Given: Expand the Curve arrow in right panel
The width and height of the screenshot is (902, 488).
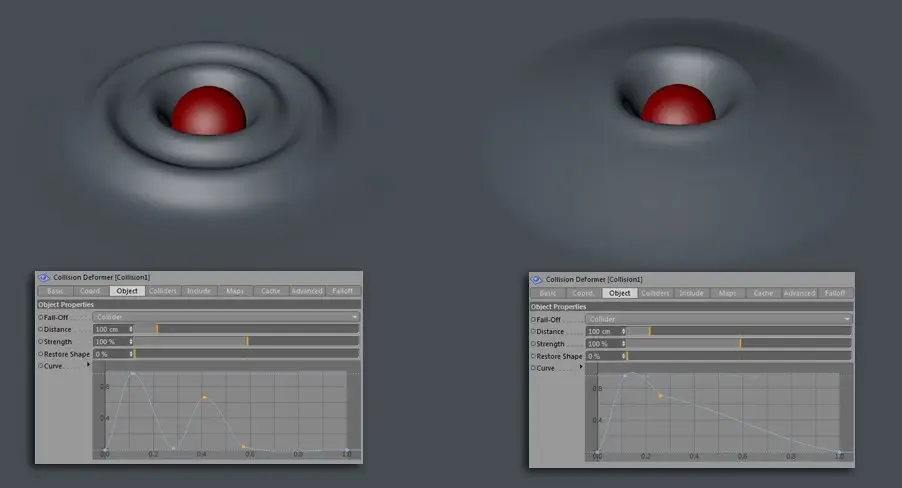Looking at the screenshot, I should click(x=581, y=367).
